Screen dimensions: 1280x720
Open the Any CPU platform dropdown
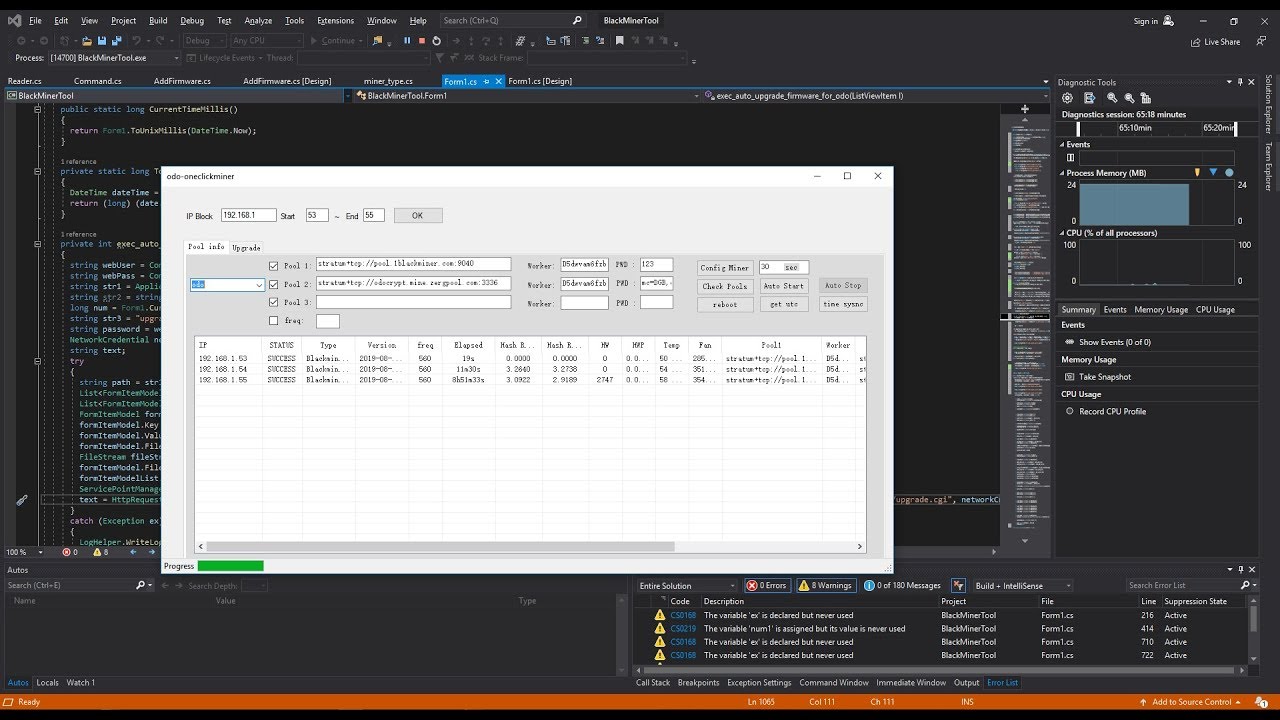(x=266, y=41)
